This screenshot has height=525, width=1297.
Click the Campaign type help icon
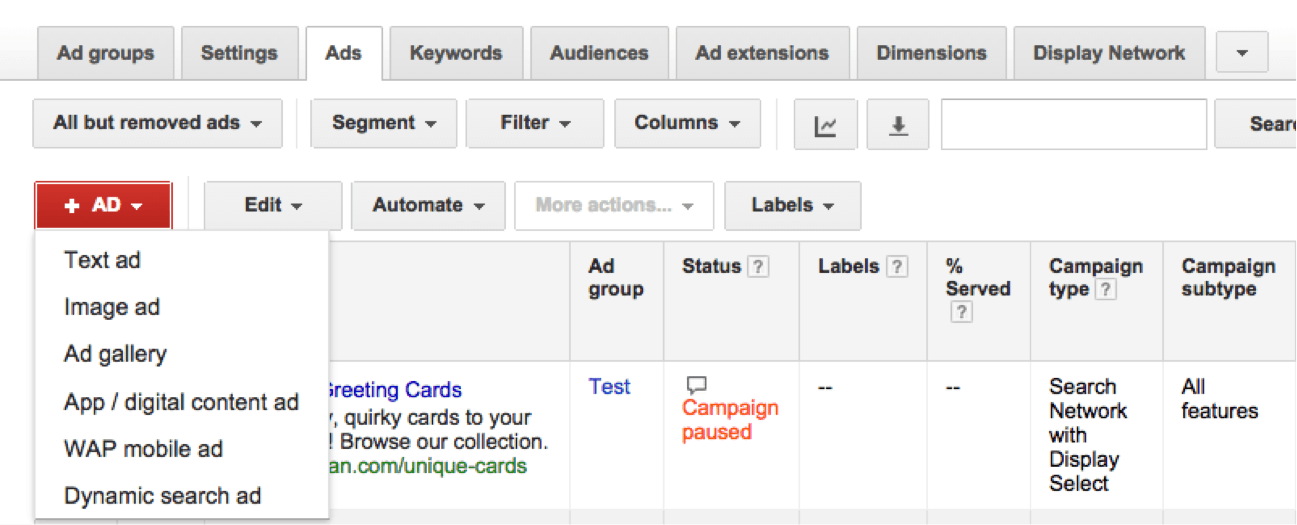(x=1105, y=290)
